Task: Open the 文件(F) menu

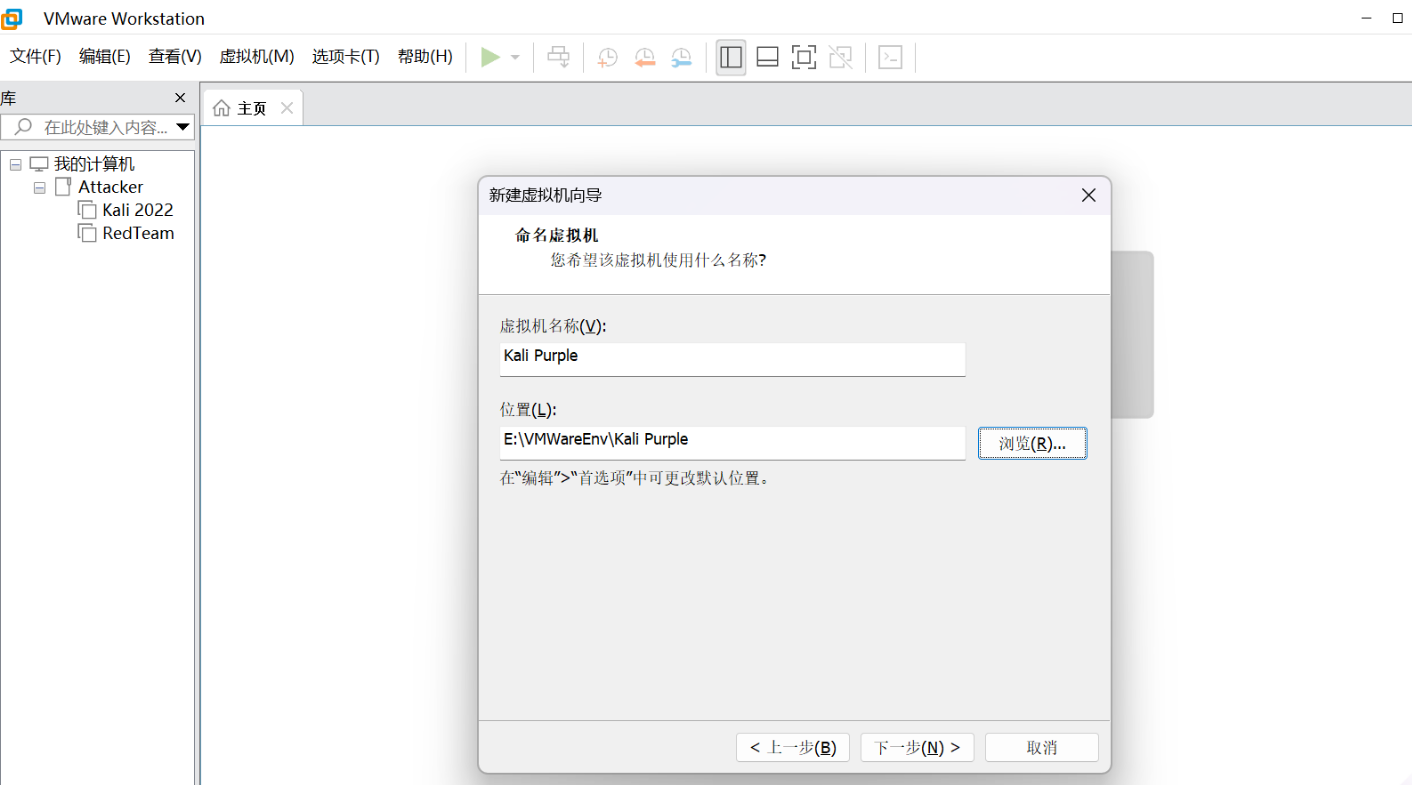Action: click(x=35, y=57)
